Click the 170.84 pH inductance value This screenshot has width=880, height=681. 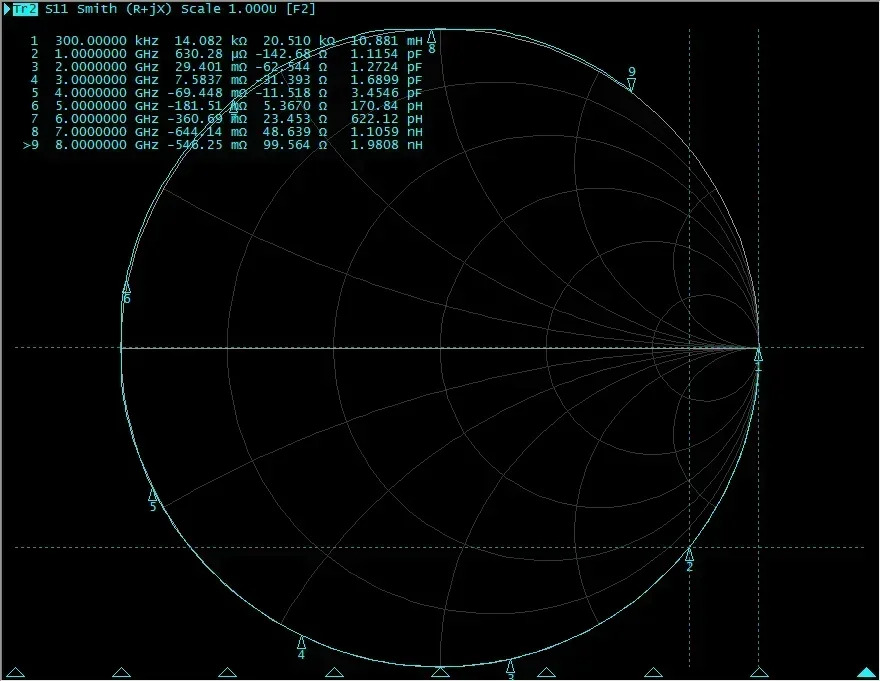[x=386, y=106]
